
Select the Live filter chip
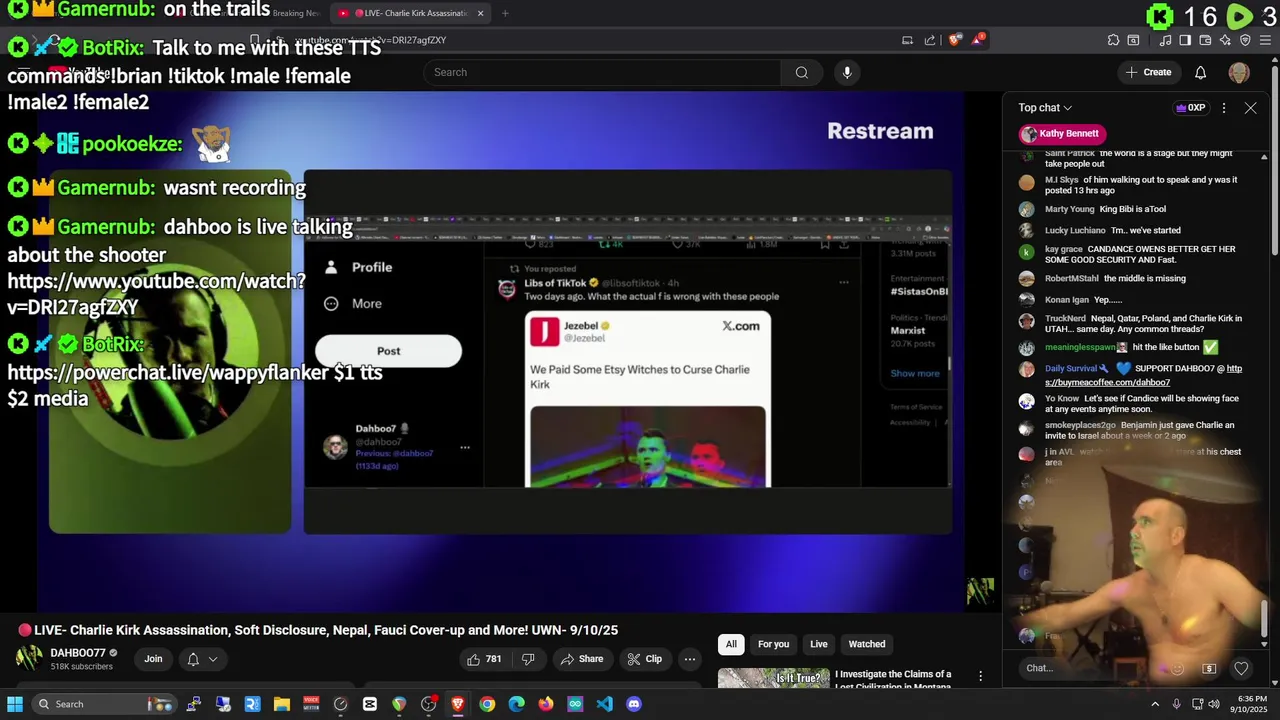(818, 644)
